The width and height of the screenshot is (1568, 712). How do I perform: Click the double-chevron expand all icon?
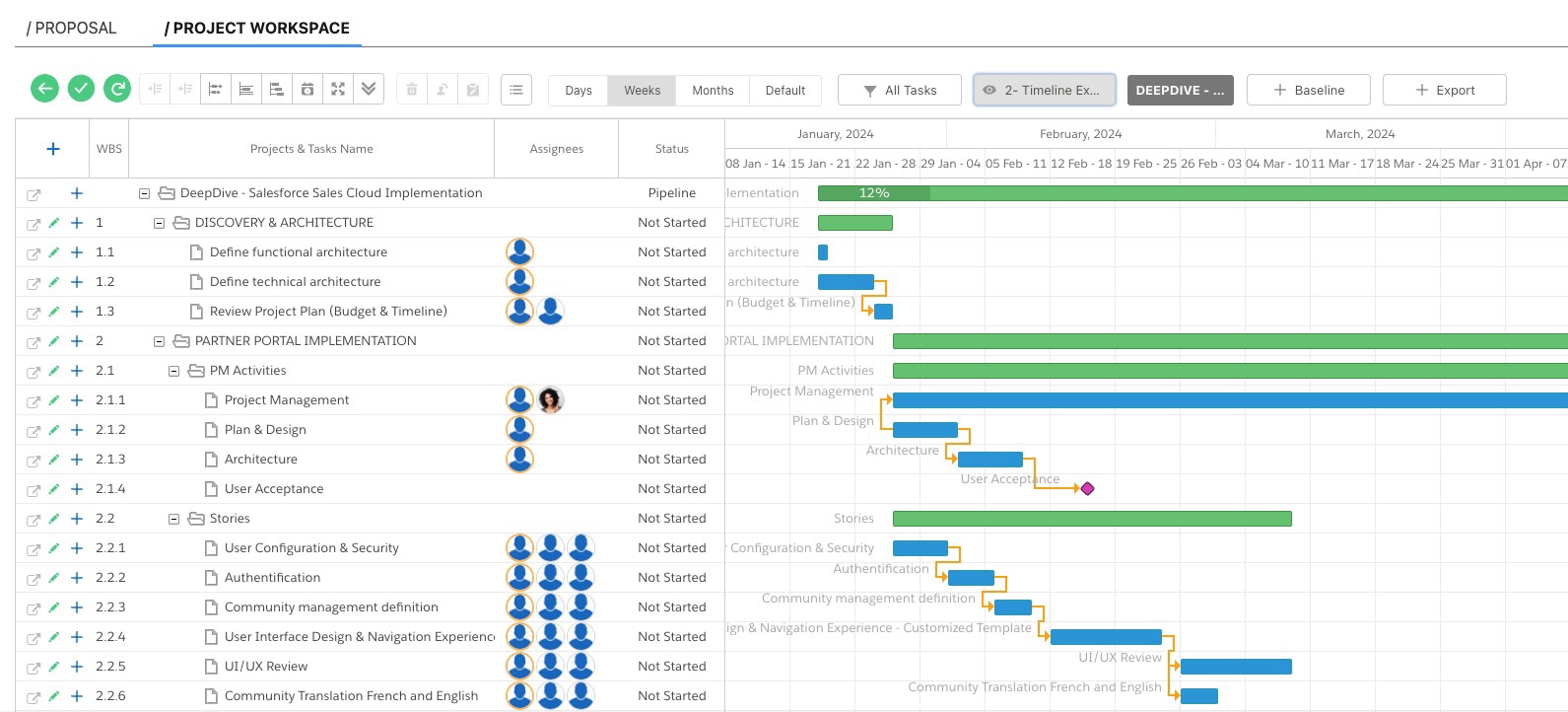coord(369,90)
